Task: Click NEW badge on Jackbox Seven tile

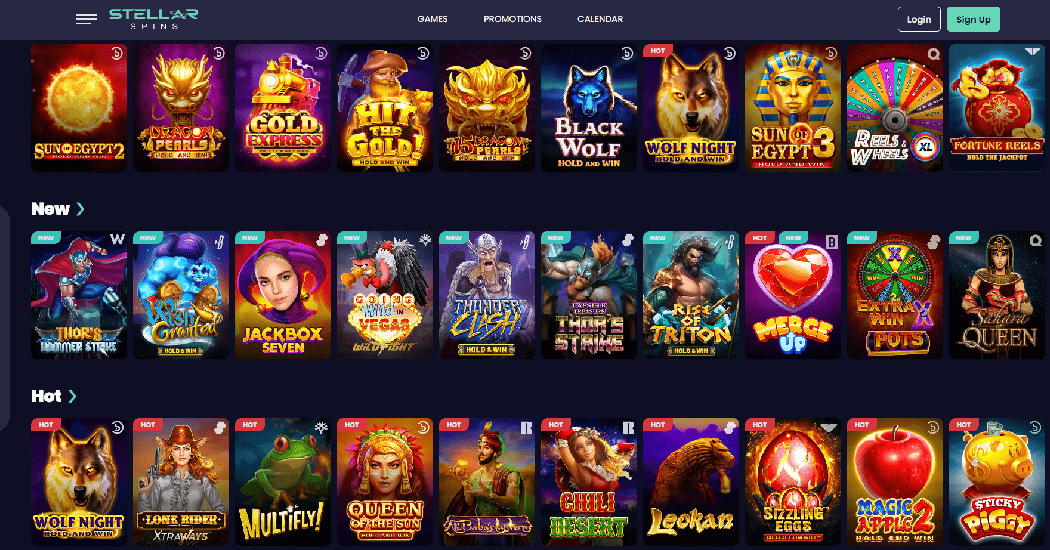Action: tap(250, 237)
